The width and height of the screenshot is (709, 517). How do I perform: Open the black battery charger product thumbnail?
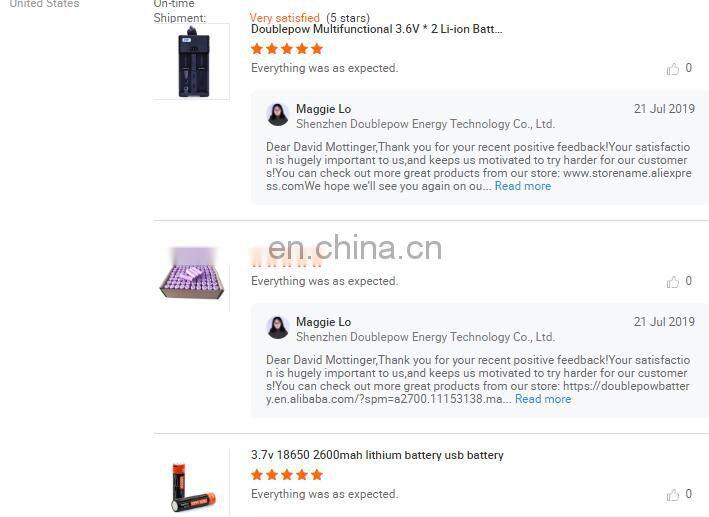pyautogui.click(x=194, y=62)
